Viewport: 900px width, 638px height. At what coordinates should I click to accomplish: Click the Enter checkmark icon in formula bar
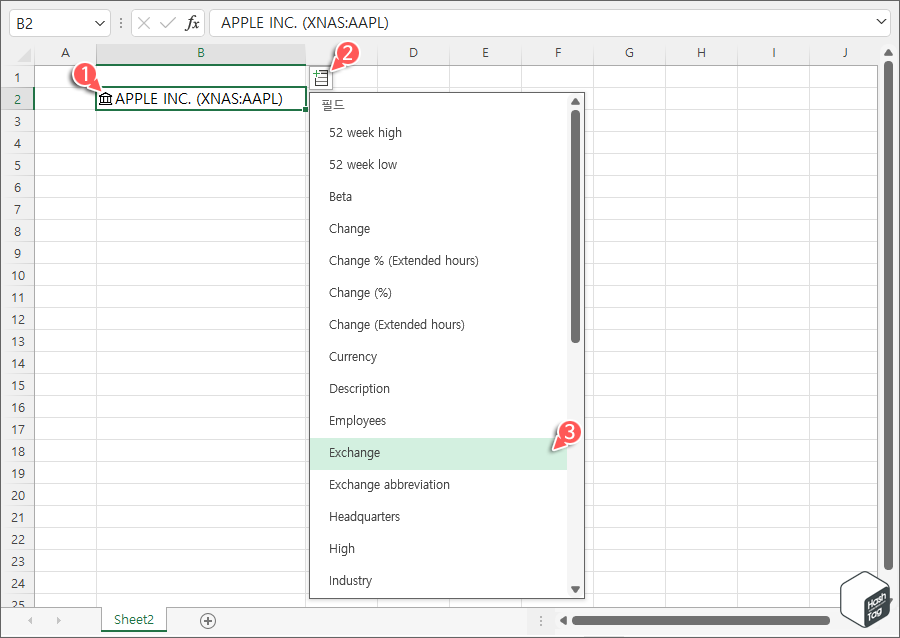pos(168,23)
